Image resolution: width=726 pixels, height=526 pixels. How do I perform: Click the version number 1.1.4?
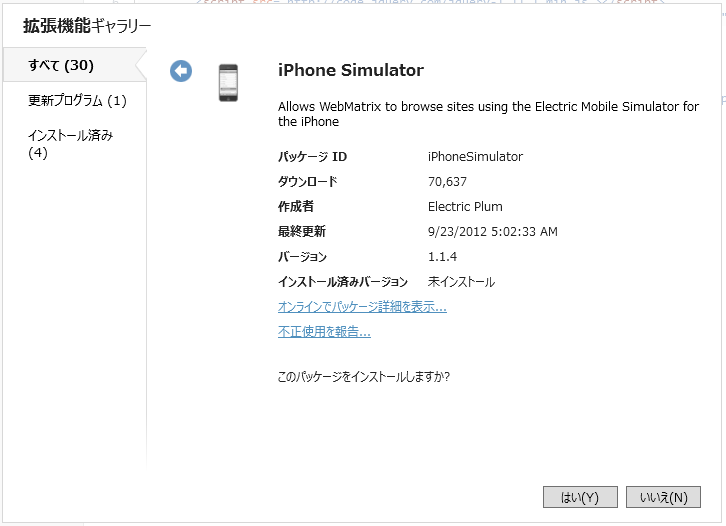442,257
